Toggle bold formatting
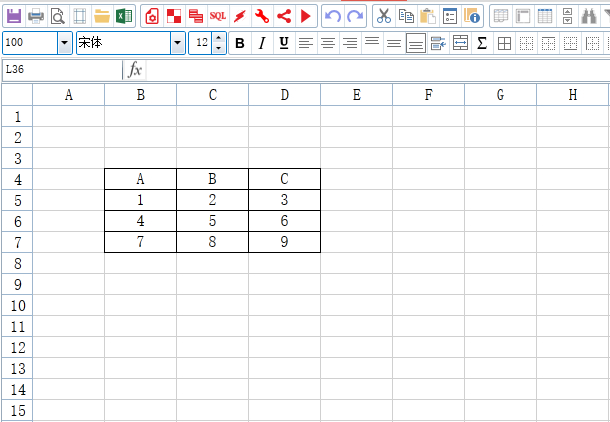 click(240, 43)
